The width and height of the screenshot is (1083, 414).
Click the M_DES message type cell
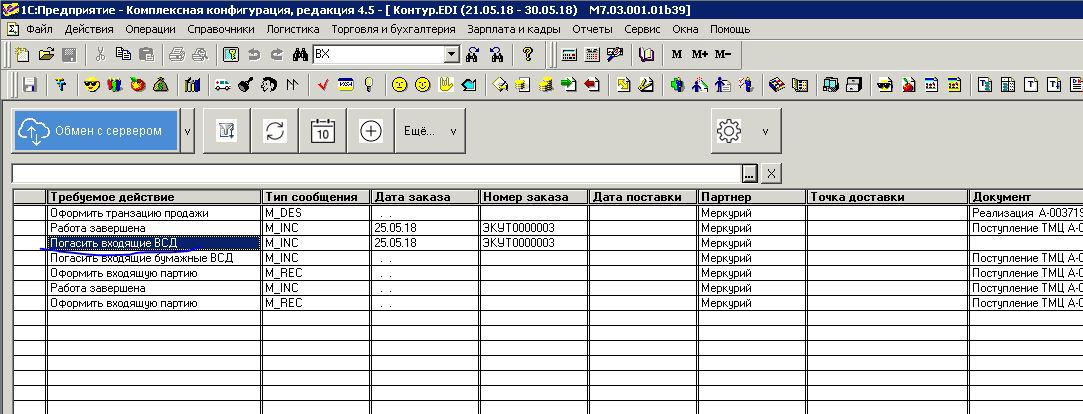click(316, 213)
